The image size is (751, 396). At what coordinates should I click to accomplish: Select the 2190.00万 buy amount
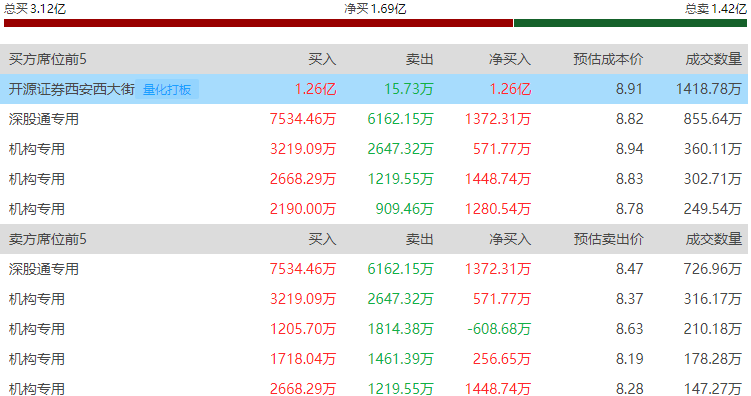(303, 209)
